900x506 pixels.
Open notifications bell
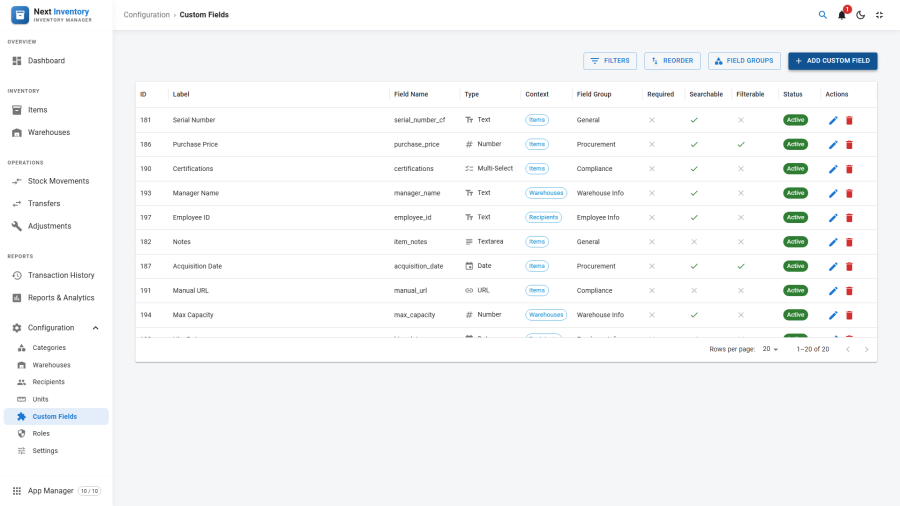pyautogui.click(x=842, y=15)
